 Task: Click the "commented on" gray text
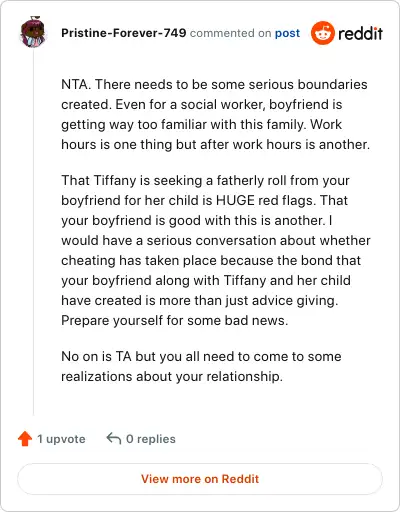(230, 33)
